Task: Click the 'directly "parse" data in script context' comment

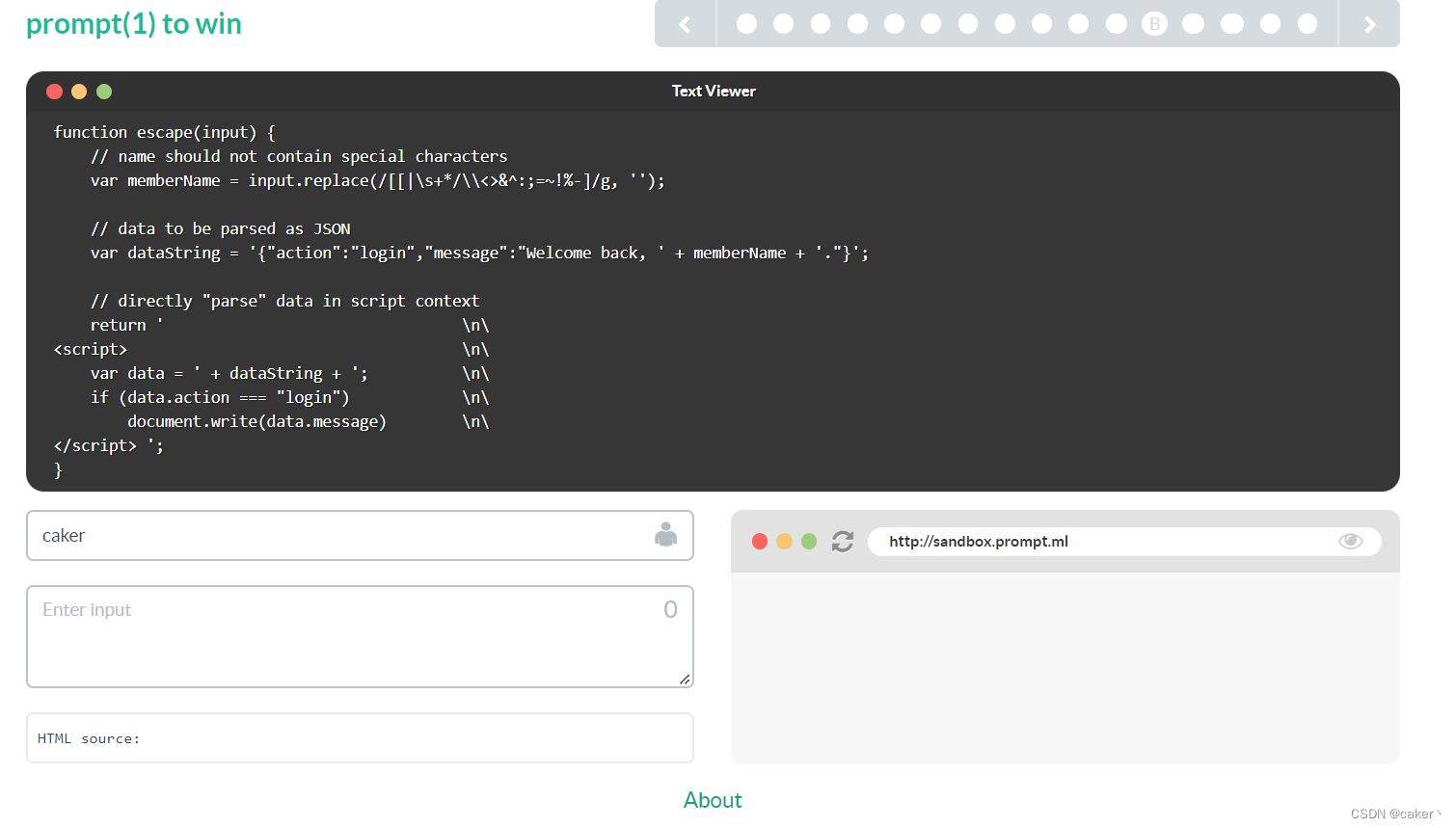Action: pyautogui.click(x=284, y=301)
